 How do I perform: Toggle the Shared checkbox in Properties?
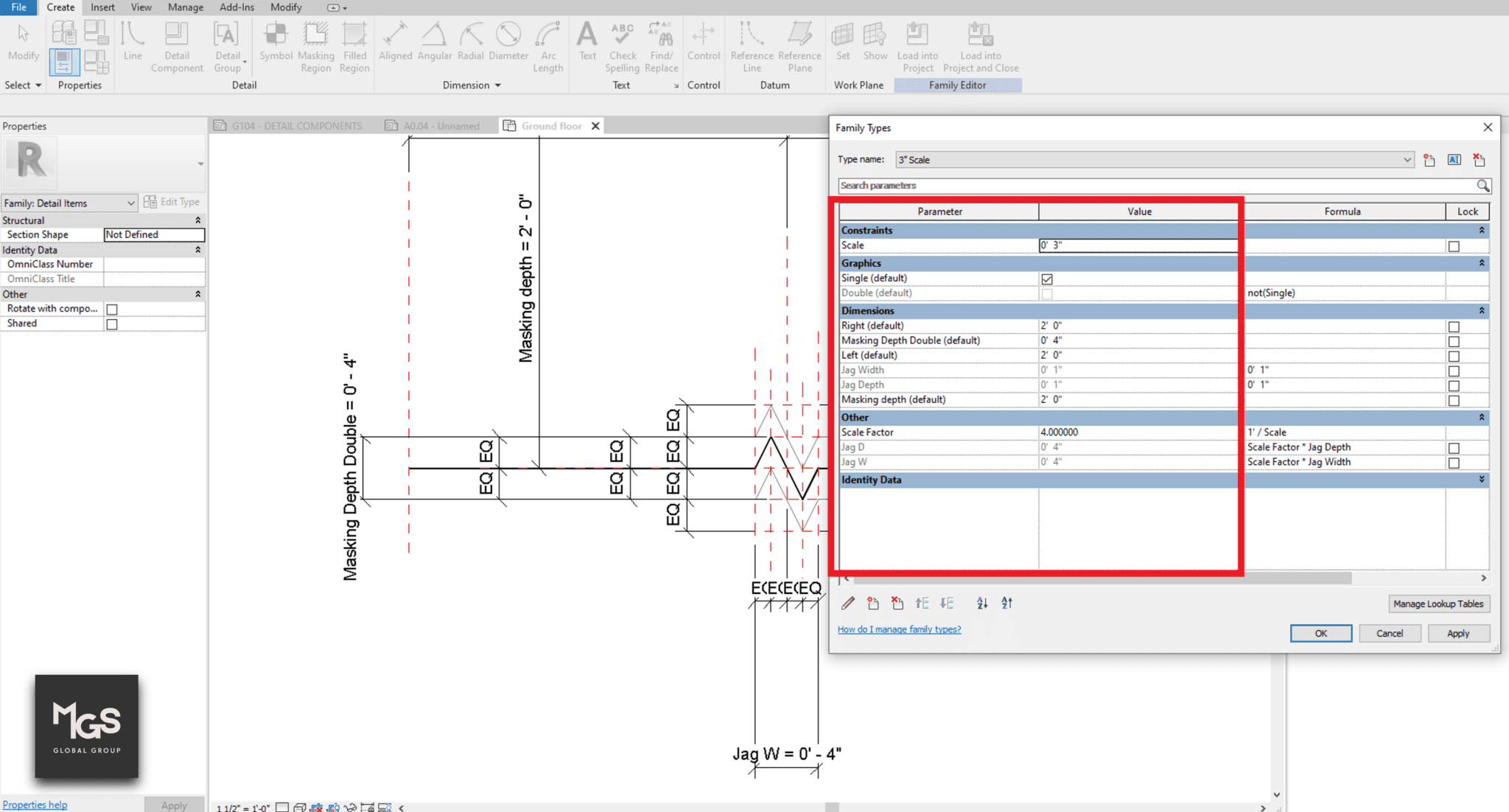111,323
